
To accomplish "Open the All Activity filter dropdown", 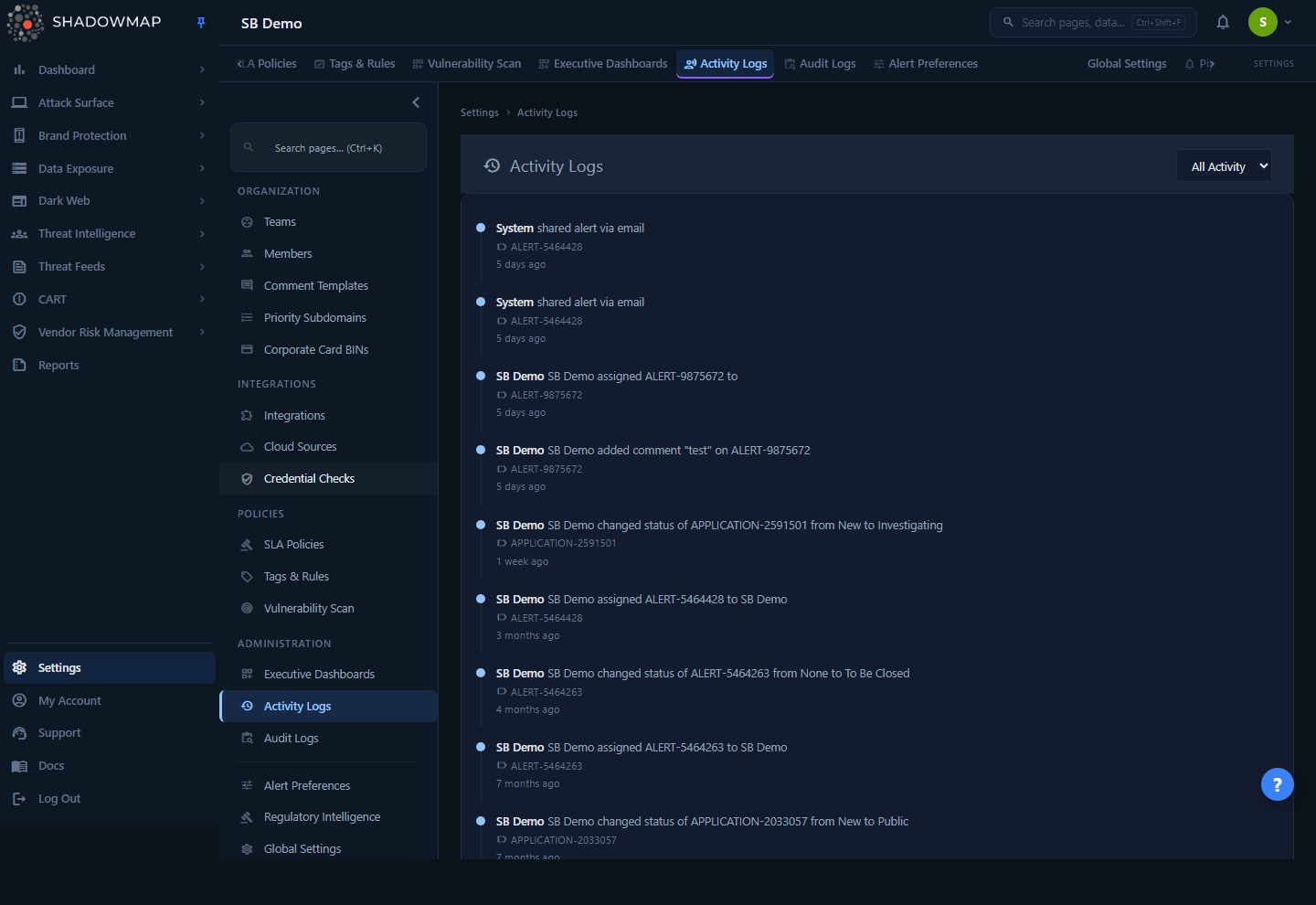I will click(x=1224, y=165).
